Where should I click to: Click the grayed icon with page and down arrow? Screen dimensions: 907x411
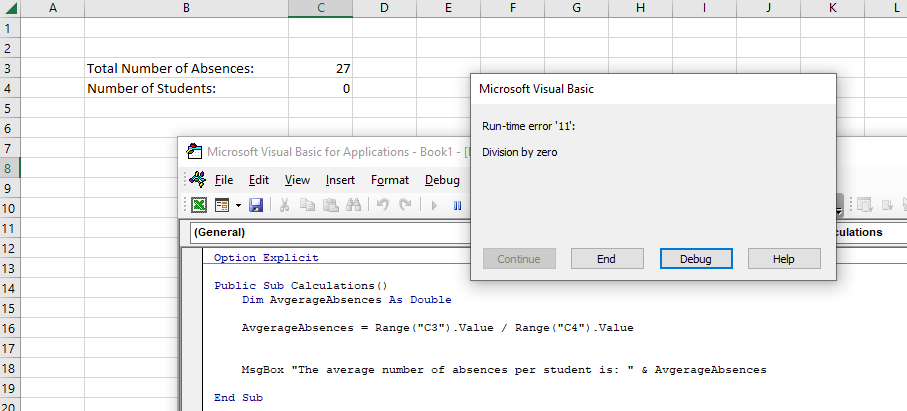coord(887,205)
